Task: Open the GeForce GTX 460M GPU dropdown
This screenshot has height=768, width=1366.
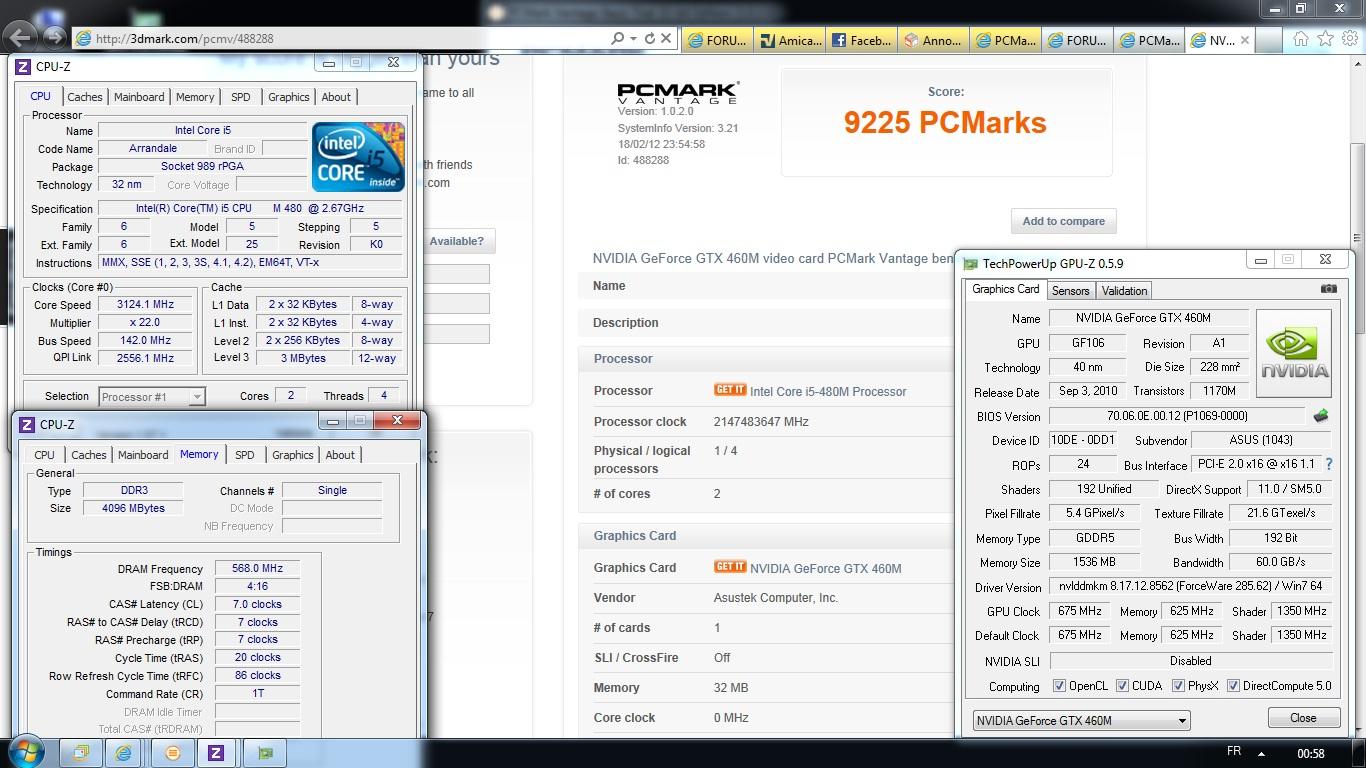Action: click(1081, 720)
